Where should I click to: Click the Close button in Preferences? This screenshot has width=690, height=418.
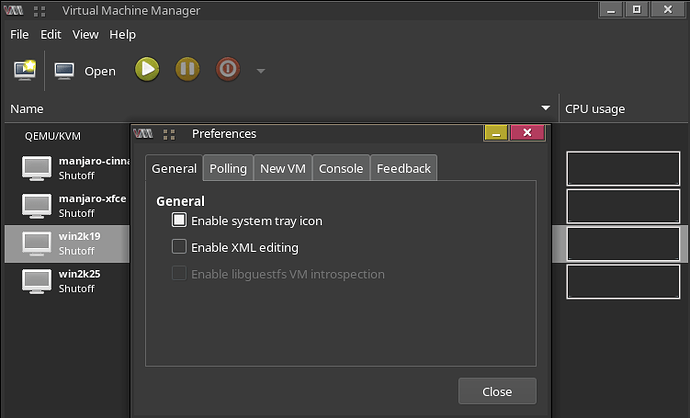(497, 391)
